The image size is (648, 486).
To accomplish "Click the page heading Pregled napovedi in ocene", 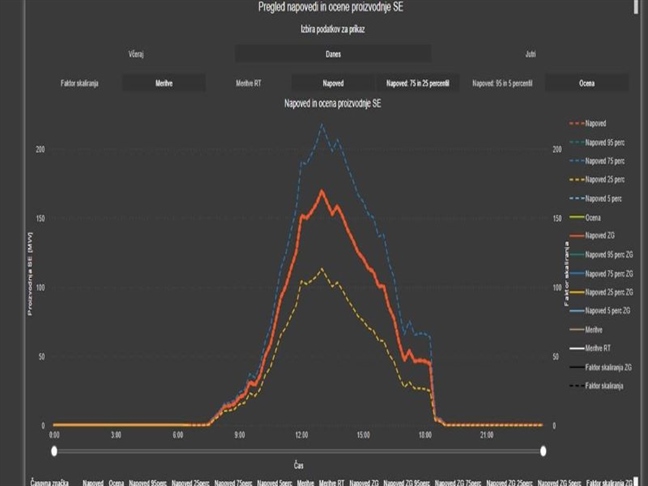I will tap(331, 7).
